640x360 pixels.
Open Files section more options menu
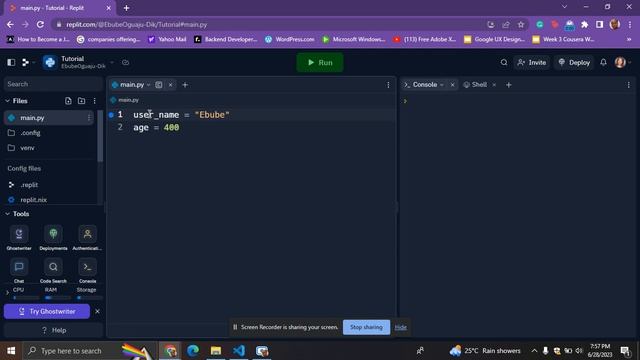coord(95,101)
